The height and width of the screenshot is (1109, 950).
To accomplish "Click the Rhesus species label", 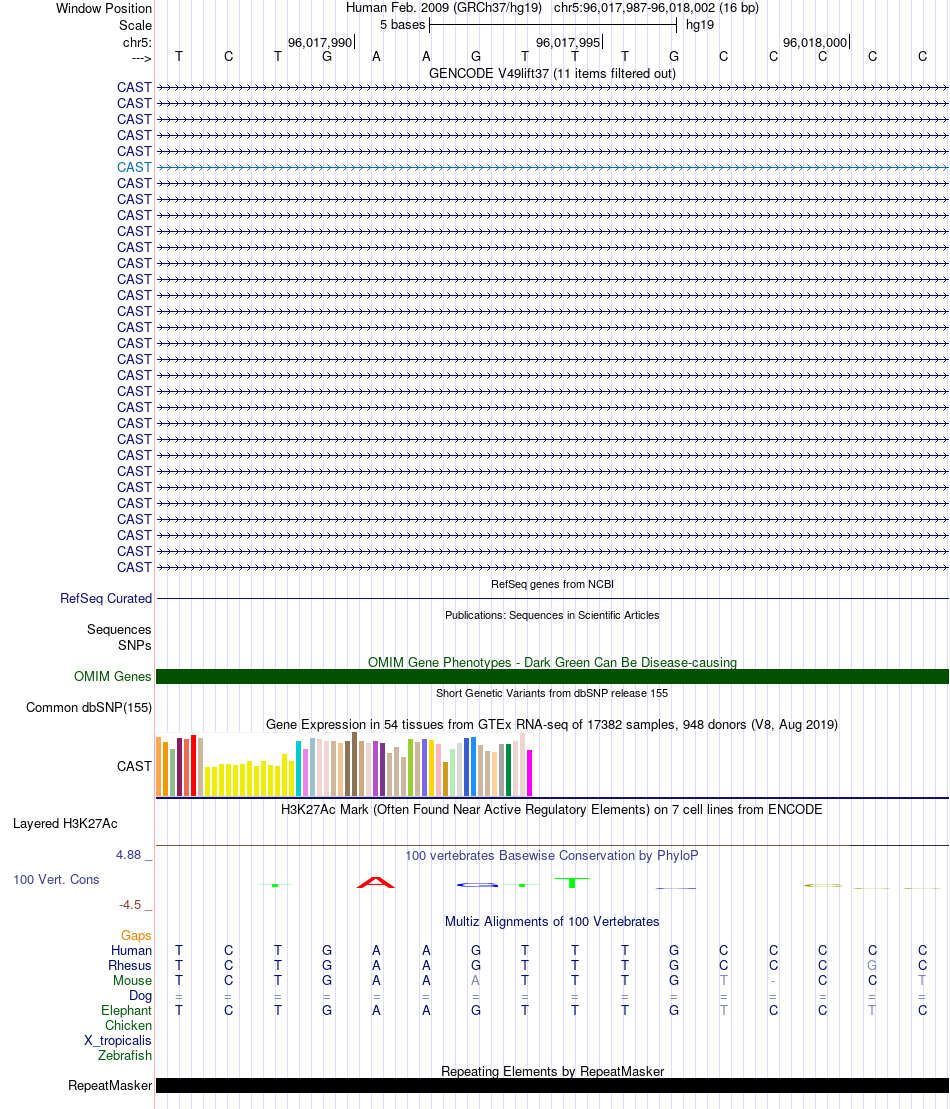I will [129, 965].
